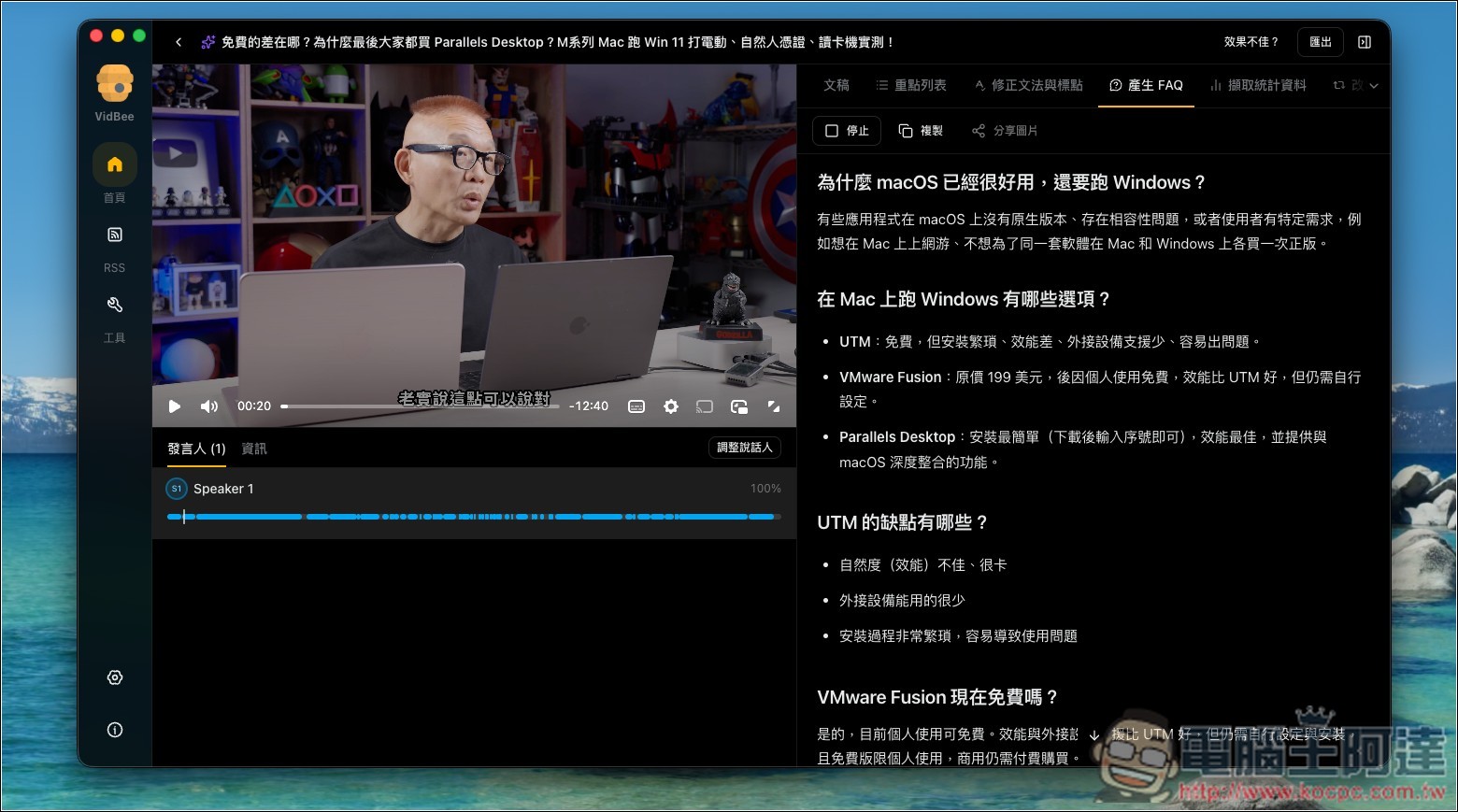Click 效果不佳？ feedback link
Screen dimensions: 1458x812
pyautogui.click(x=1251, y=42)
